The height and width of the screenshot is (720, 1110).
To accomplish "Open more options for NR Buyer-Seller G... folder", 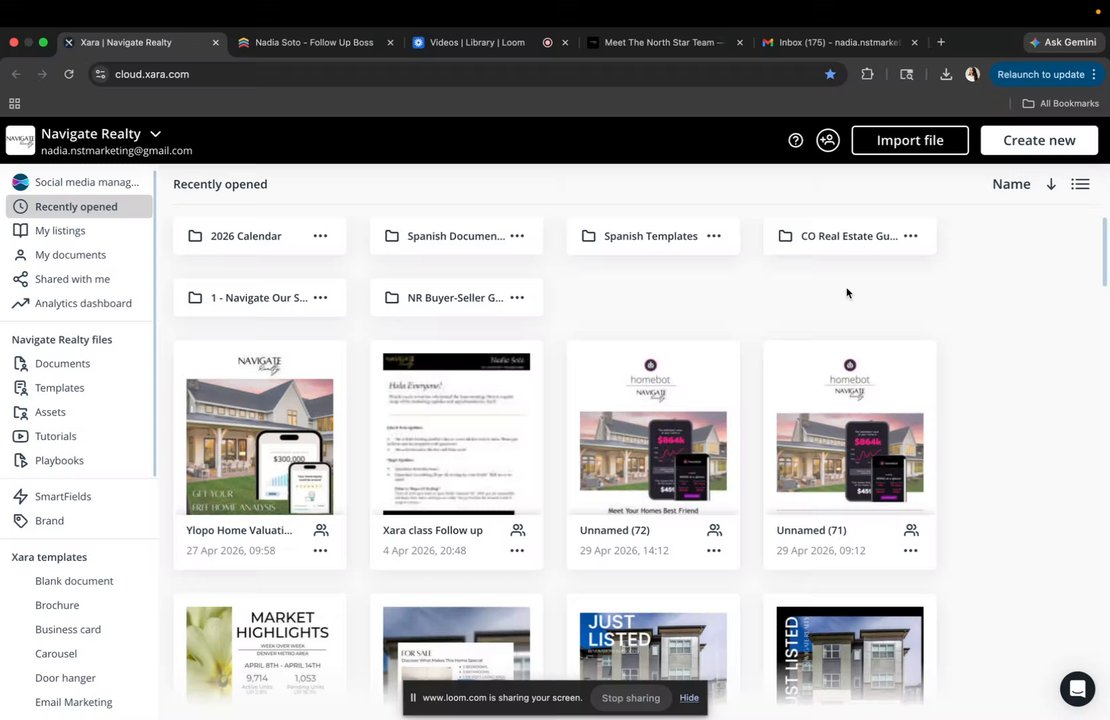I will [x=517, y=297].
